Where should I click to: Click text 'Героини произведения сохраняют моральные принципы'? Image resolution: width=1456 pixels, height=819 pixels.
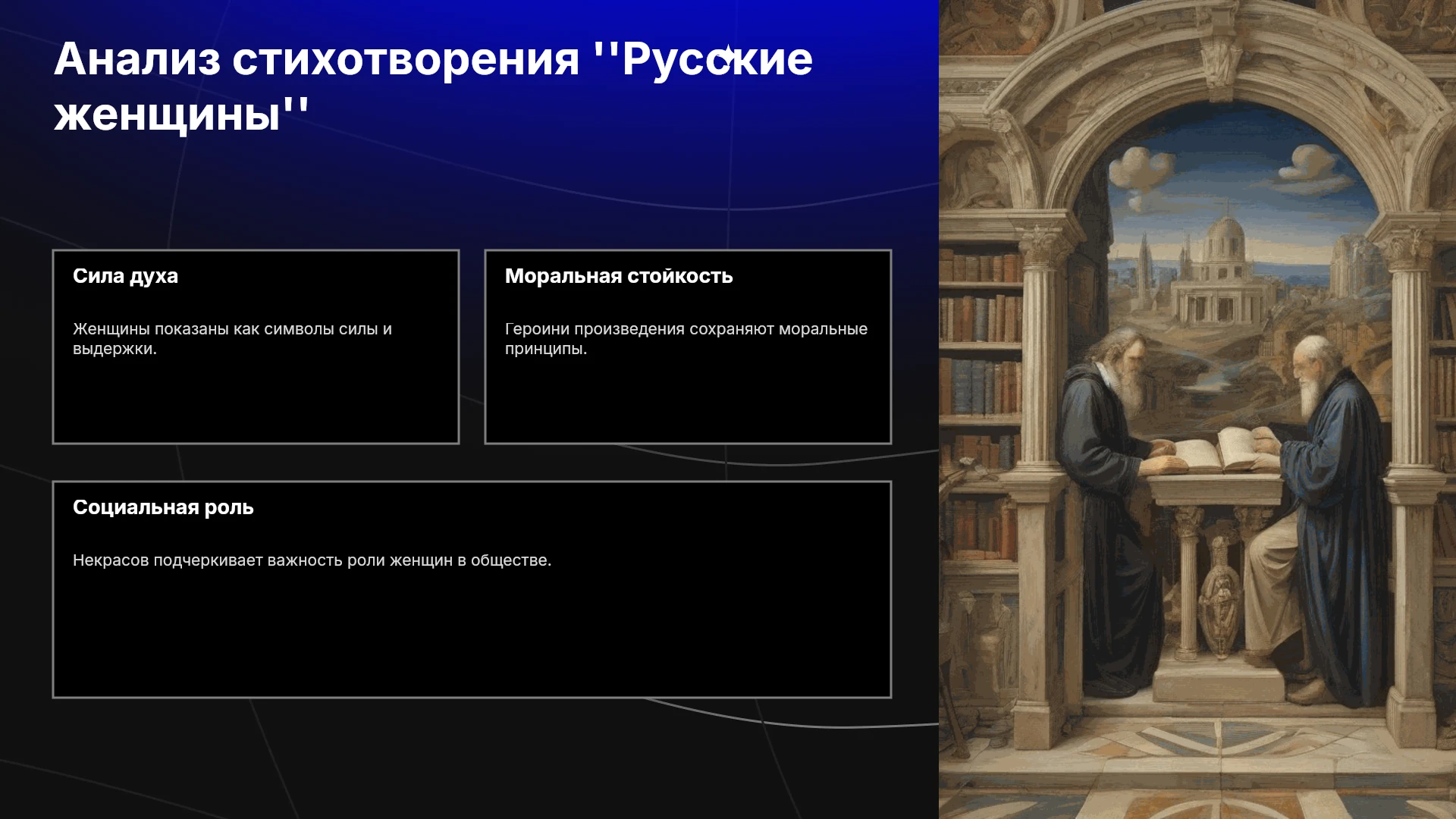click(x=686, y=339)
